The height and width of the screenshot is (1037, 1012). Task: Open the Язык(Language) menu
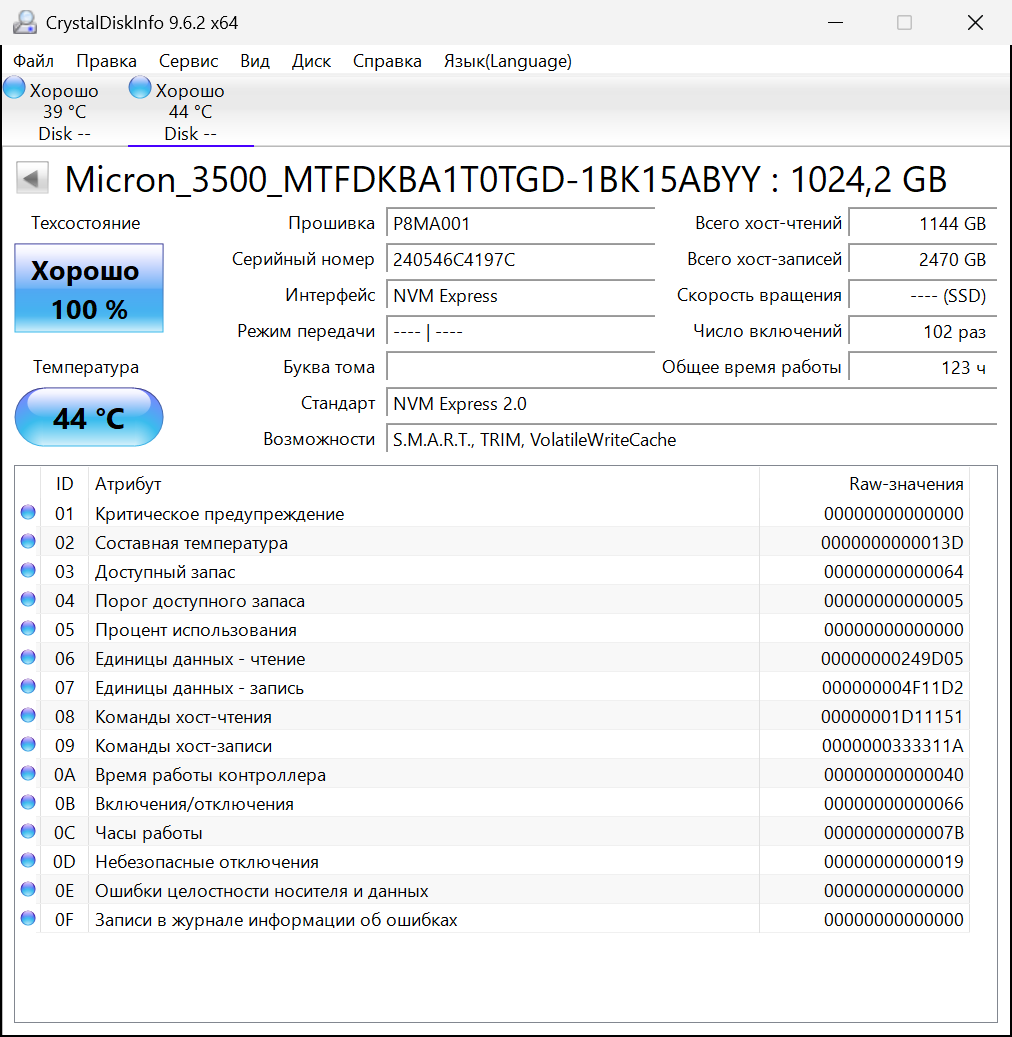pos(507,62)
